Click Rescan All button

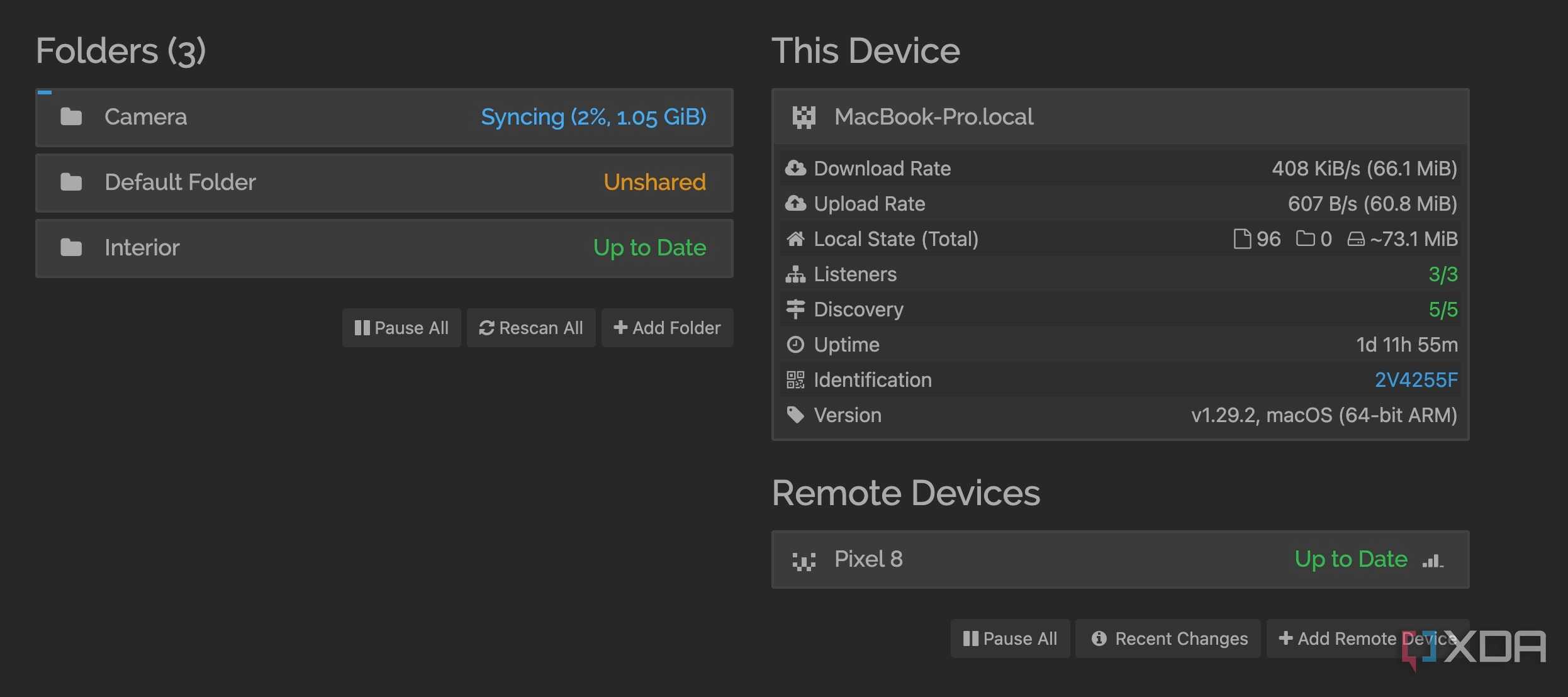[x=531, y=328]
